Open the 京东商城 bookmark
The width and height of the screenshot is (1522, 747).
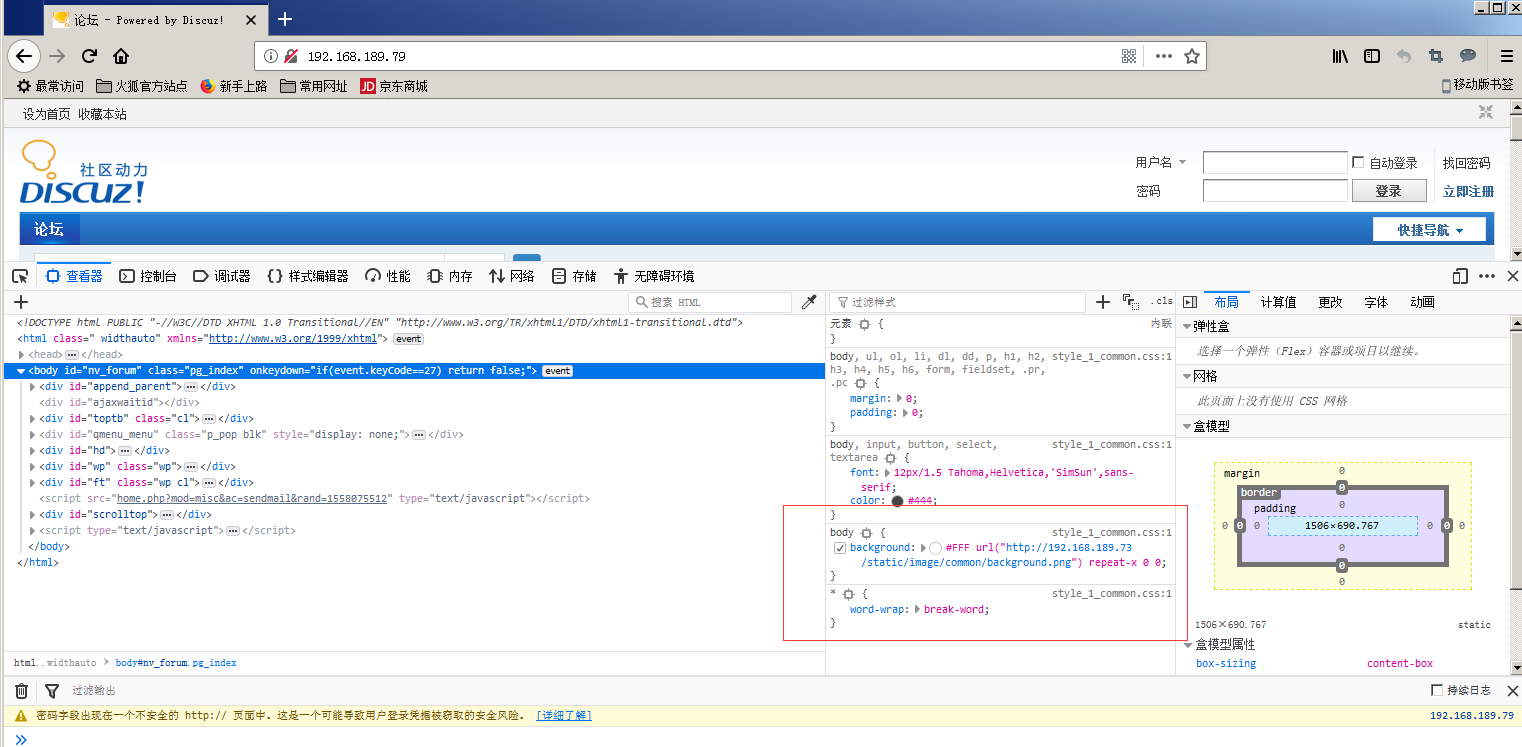394,86
